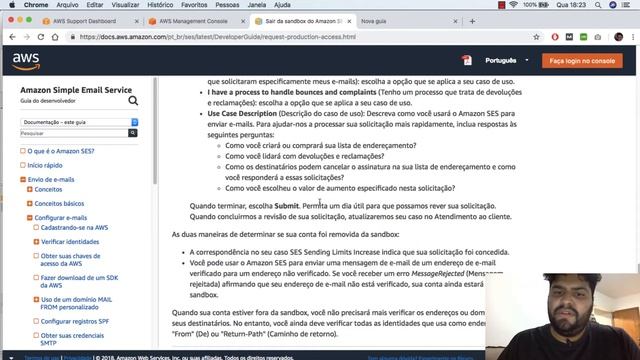This screenshot has height=360, width=640.
Task: Open the 'Documentação - este guia' dropdown
Action: 79,122
